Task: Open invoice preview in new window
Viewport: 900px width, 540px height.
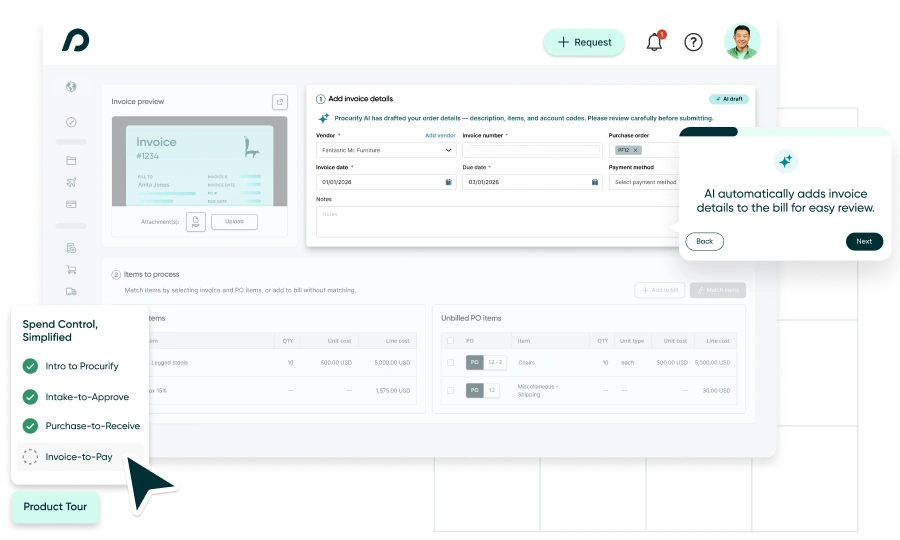Action: (x=280, y=101)
